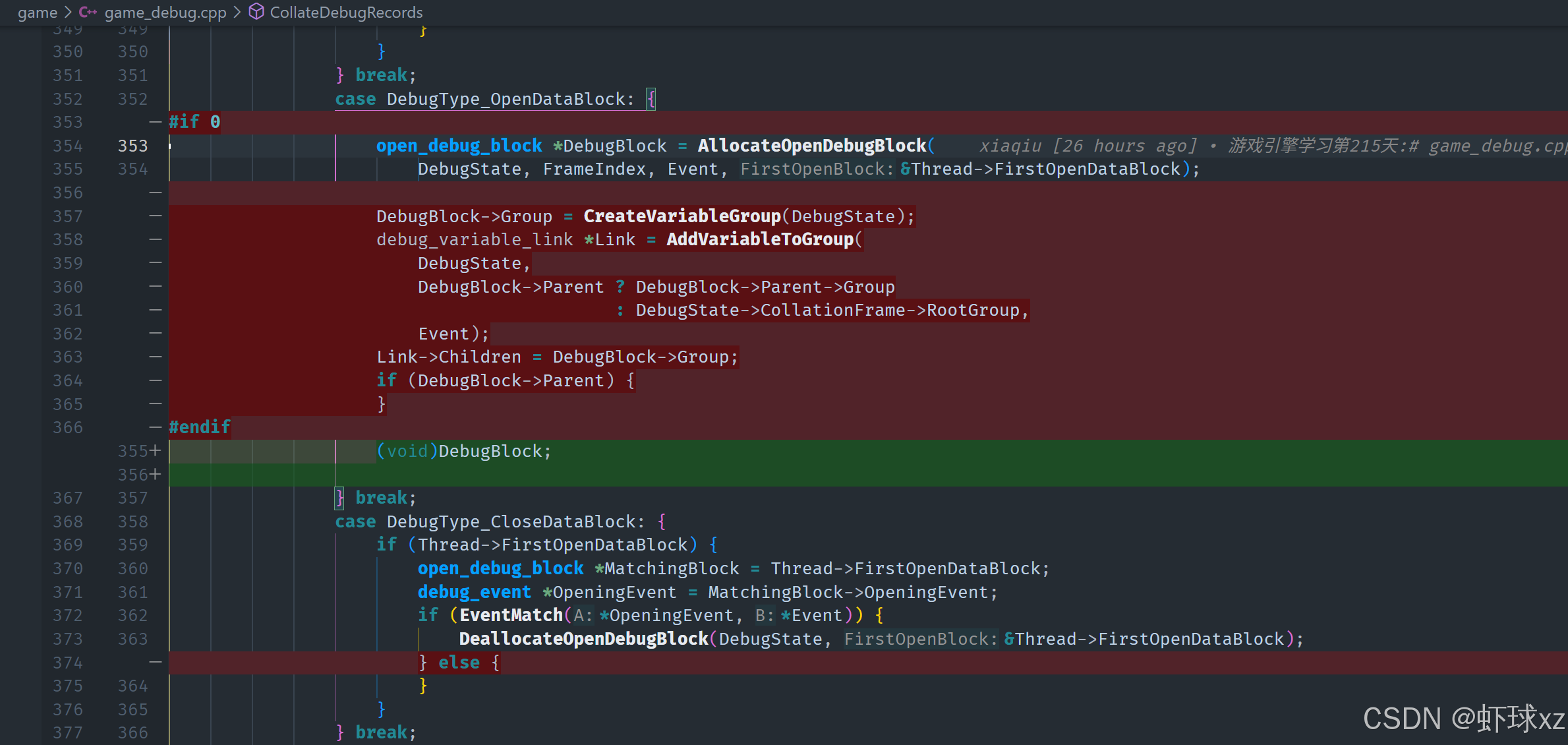The image size is (1568, 745).
Task: Click the EventMatch function call
Action: [x=511, y=615]
